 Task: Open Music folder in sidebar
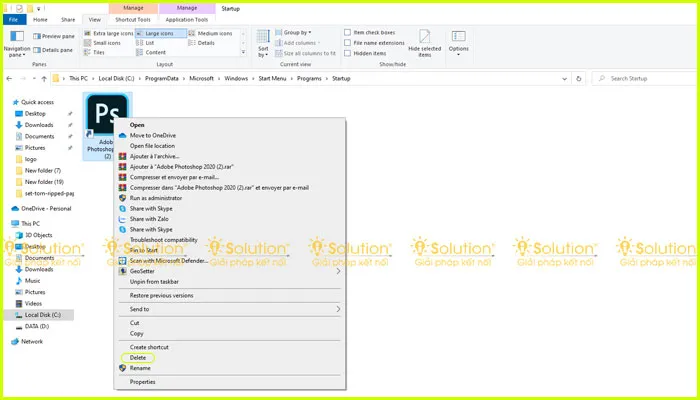click(x=33, y=281)
